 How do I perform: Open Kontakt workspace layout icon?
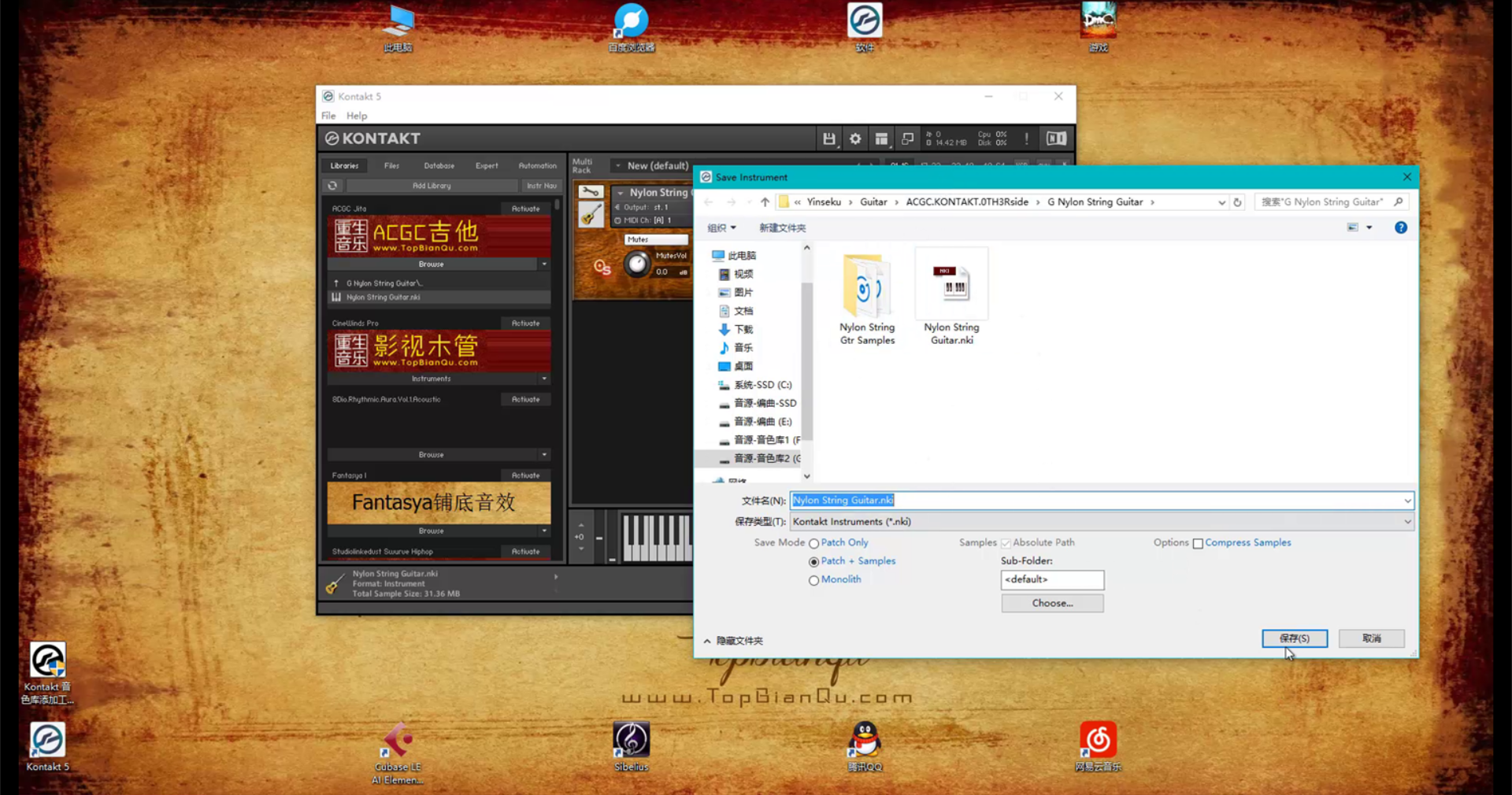click(x=881, y=139)
